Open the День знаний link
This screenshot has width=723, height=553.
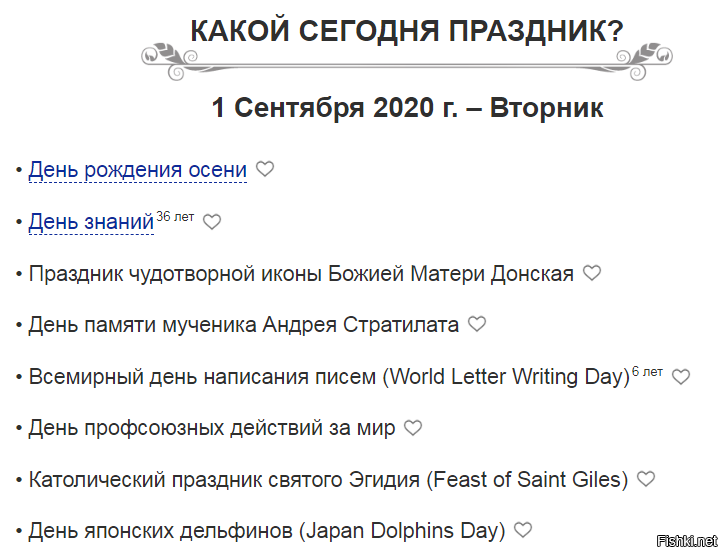coord(91,222)
